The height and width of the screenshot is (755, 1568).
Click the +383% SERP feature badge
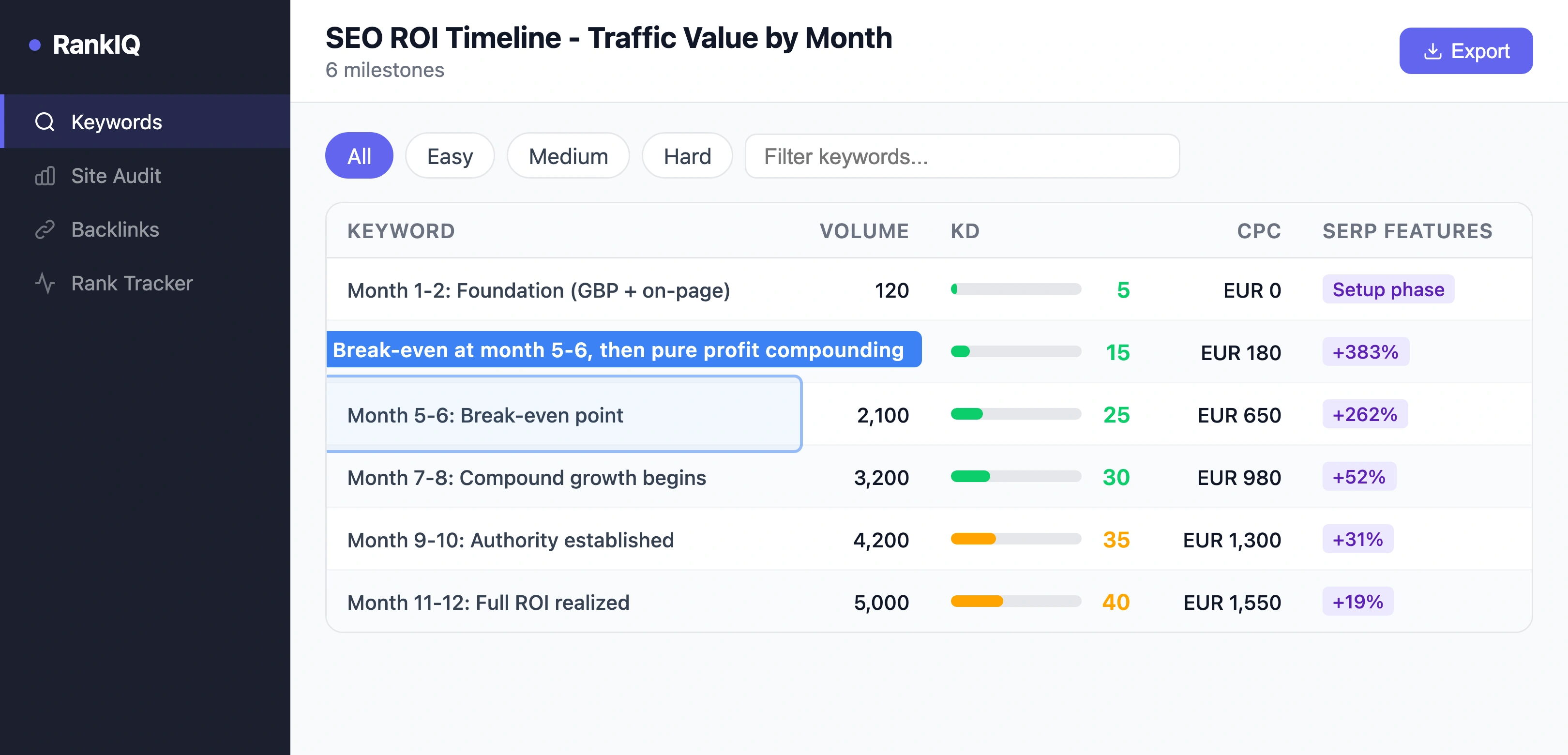(x=1365, y=351)
